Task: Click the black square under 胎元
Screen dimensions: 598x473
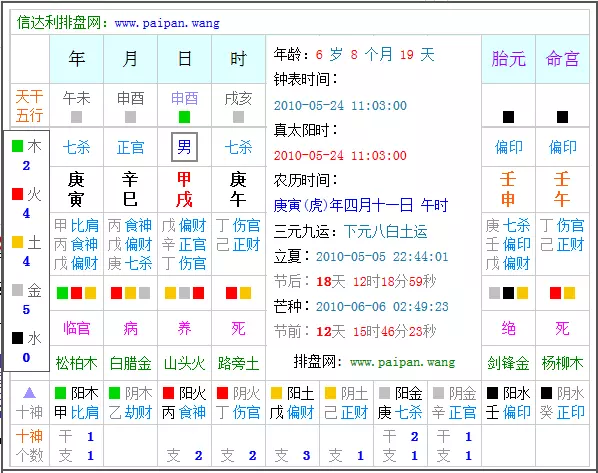Action: point(508,117)
